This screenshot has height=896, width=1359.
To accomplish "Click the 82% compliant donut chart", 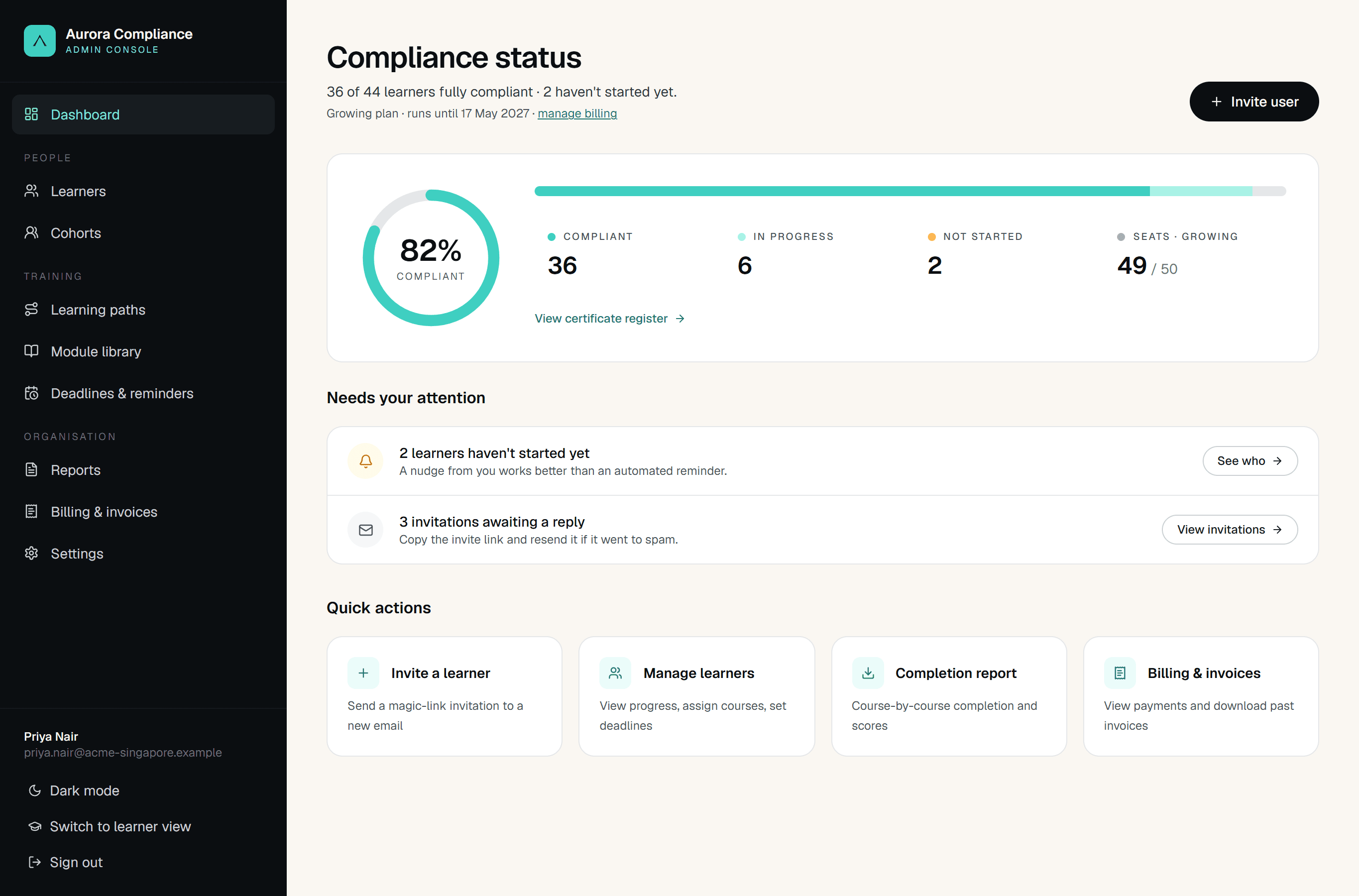I will click(431, 258).
